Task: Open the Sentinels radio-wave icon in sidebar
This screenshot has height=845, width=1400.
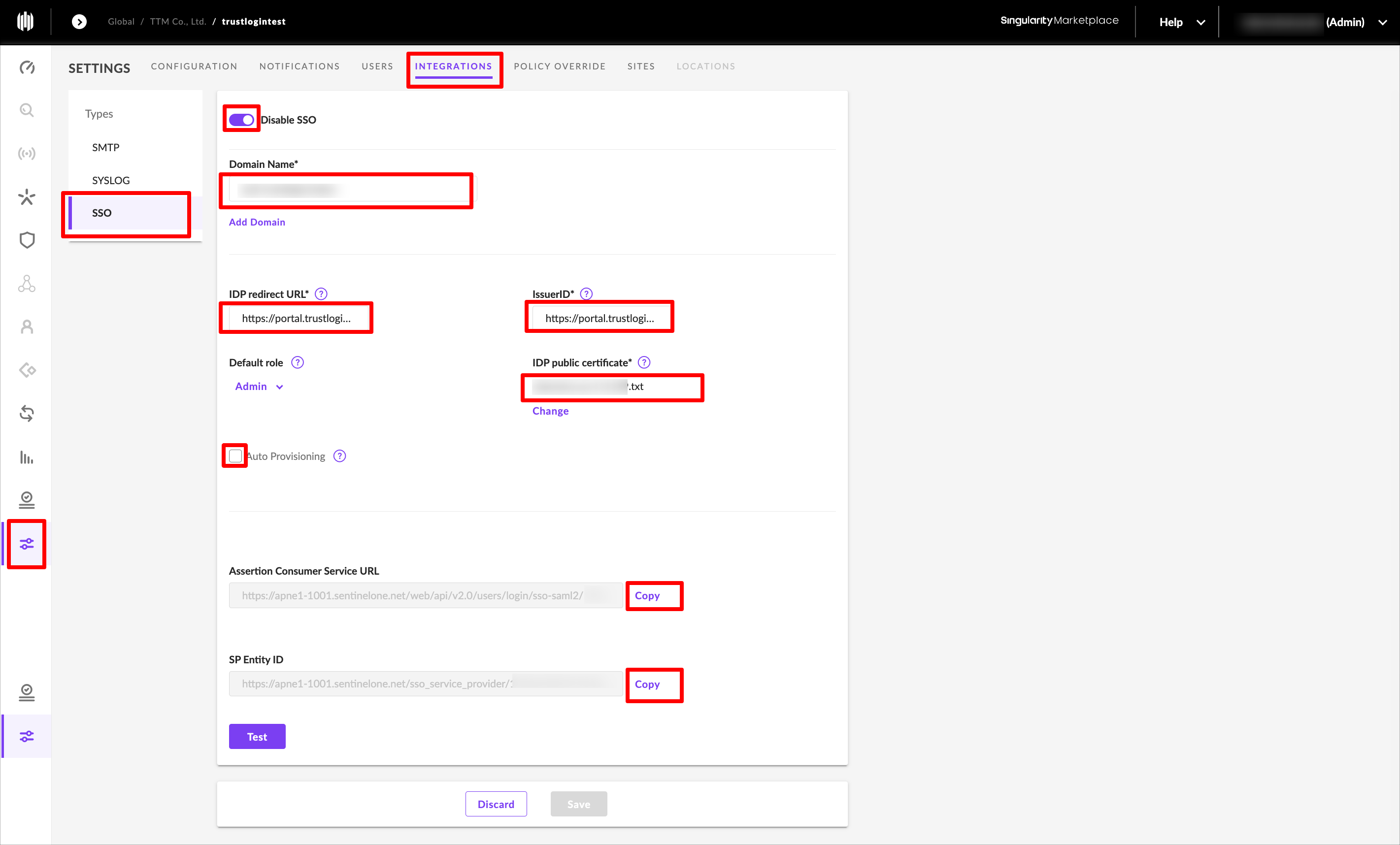Action: tap(27, 153)
